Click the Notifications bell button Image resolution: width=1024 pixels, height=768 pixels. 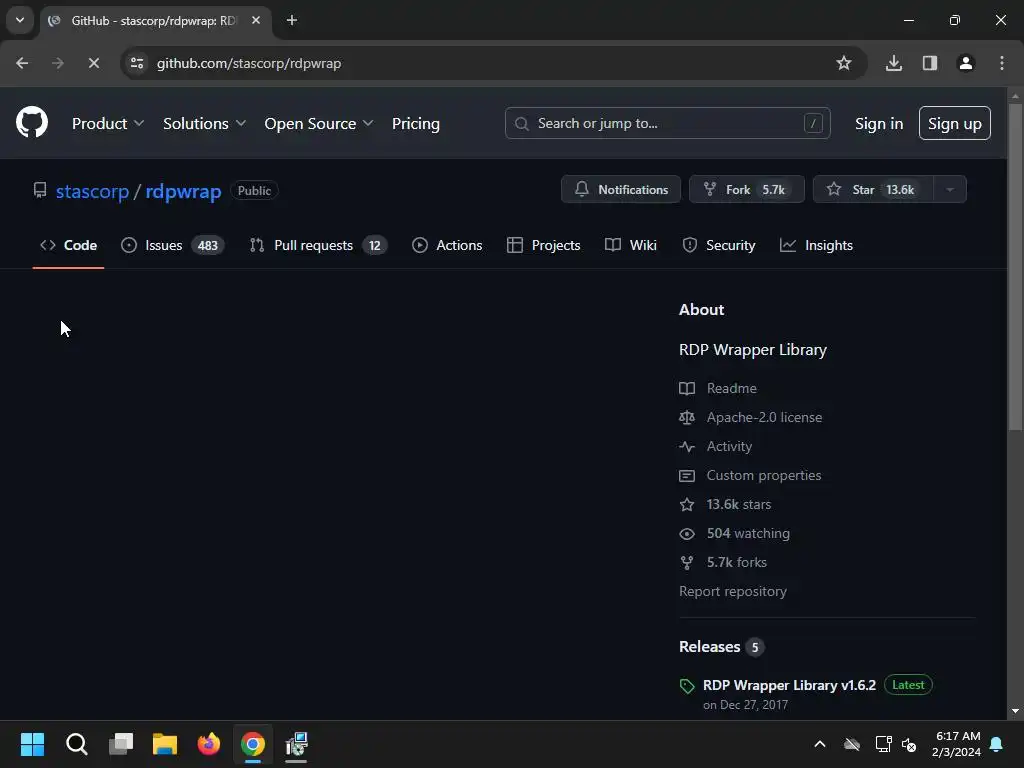620,189
